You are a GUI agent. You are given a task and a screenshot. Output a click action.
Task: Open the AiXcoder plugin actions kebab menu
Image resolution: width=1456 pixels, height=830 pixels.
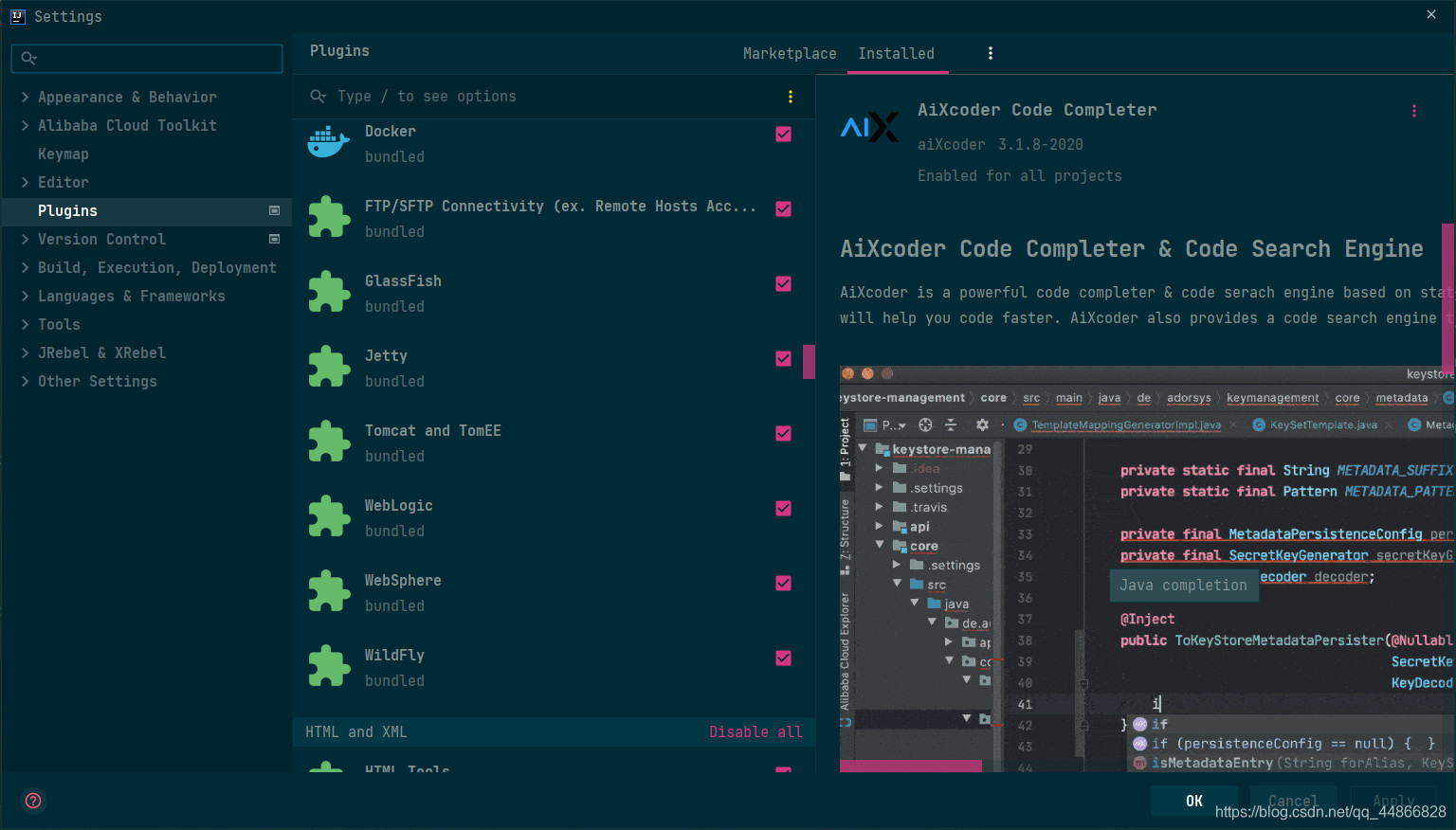1414,111
